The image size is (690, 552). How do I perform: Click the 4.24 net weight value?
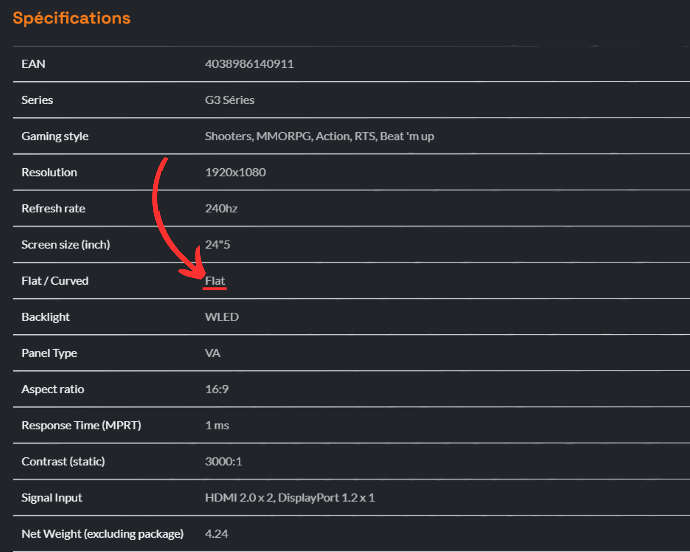216,534
